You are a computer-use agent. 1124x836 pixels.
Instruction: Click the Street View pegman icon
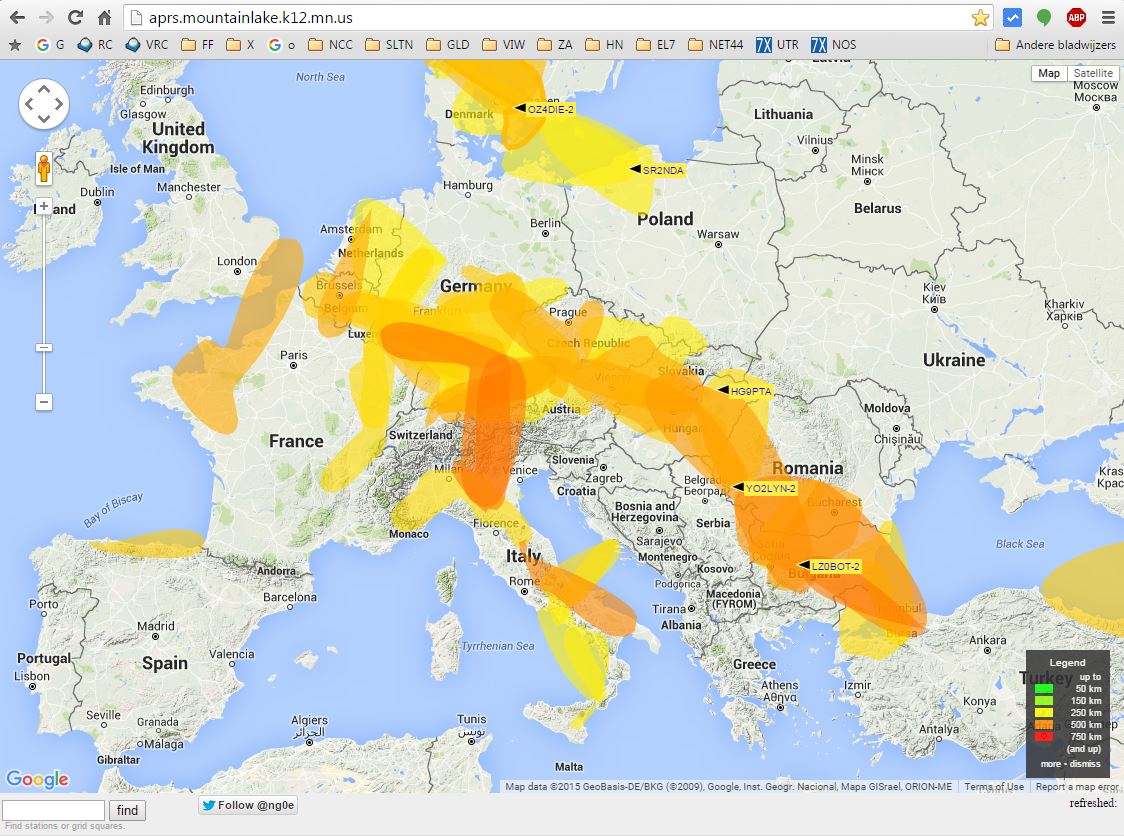point(44,169)
